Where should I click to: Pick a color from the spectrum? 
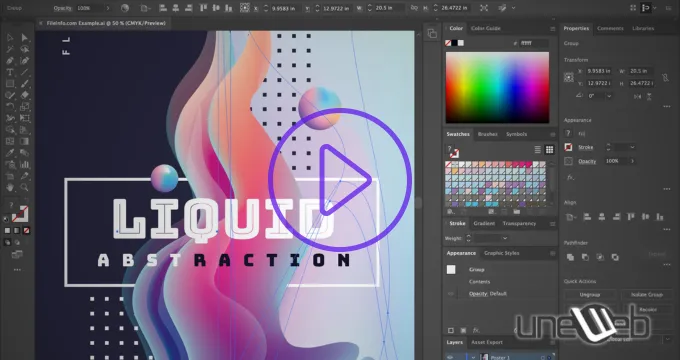[x=497, y=88]
